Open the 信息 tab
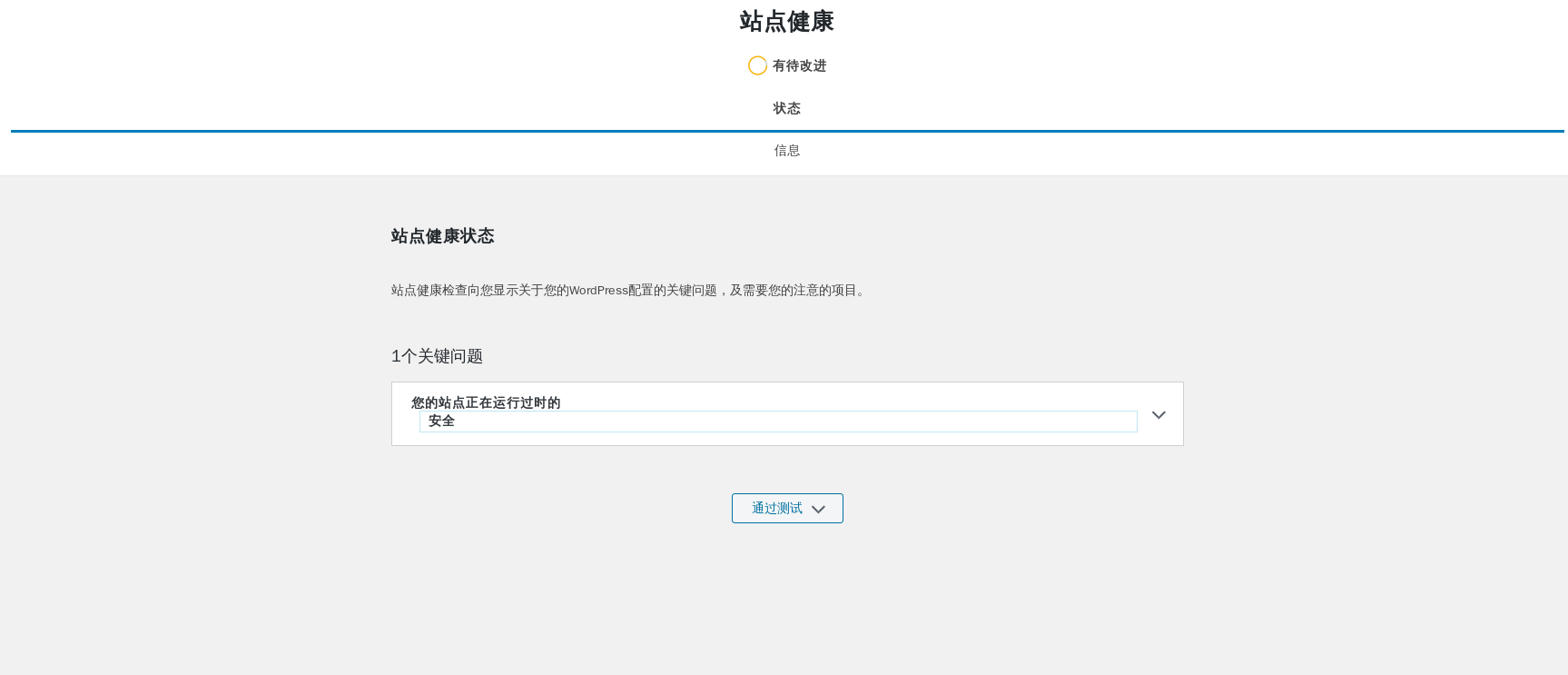 pos(786,151)
